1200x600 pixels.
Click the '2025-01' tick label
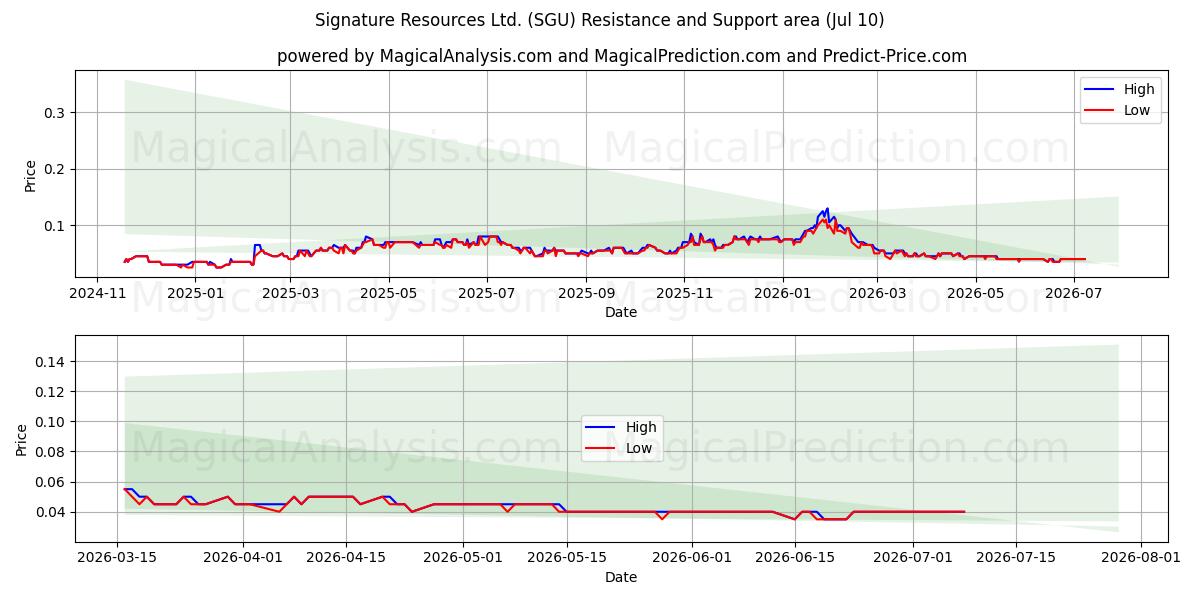(195, 293)
